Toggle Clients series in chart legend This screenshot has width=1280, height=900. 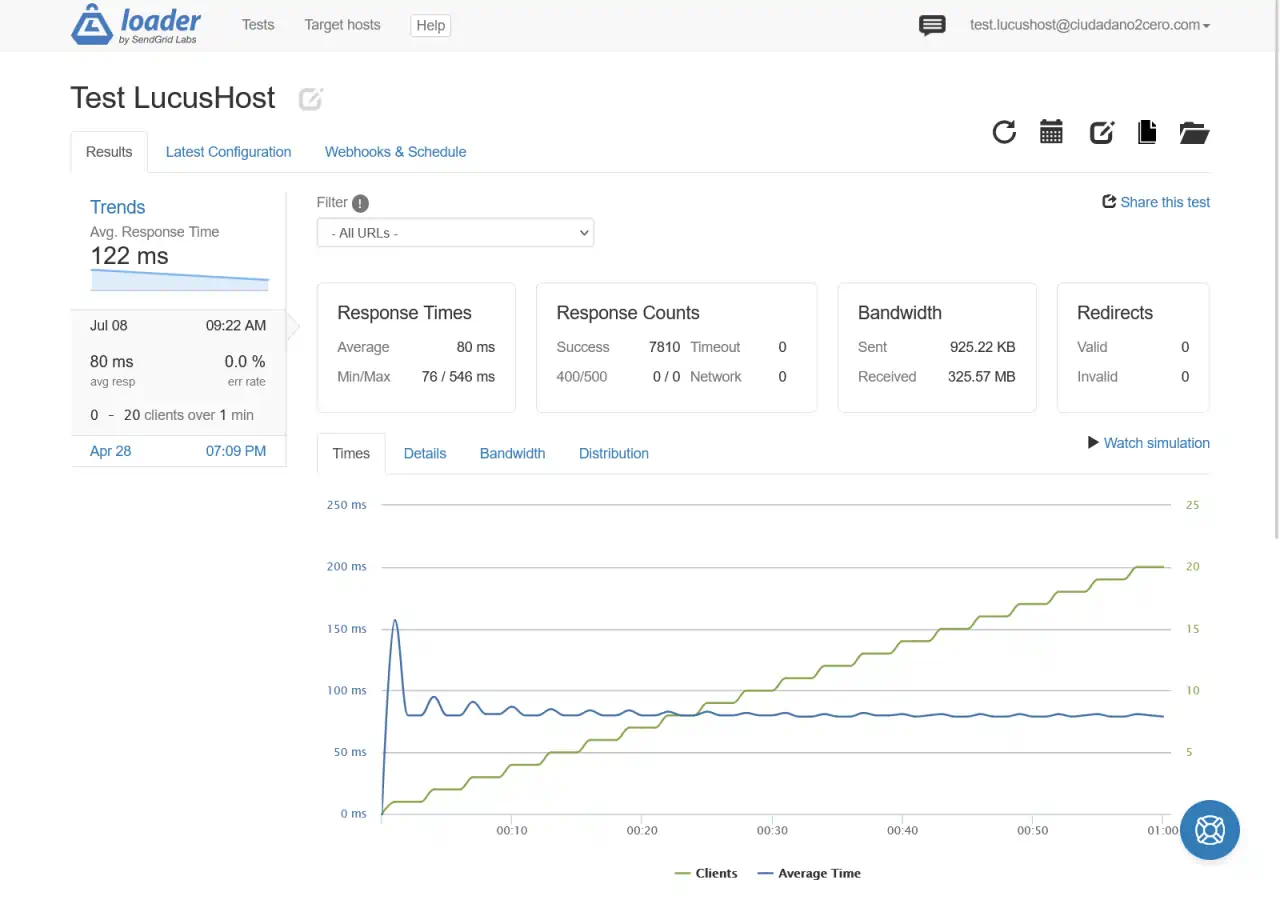tap(706, 873)
